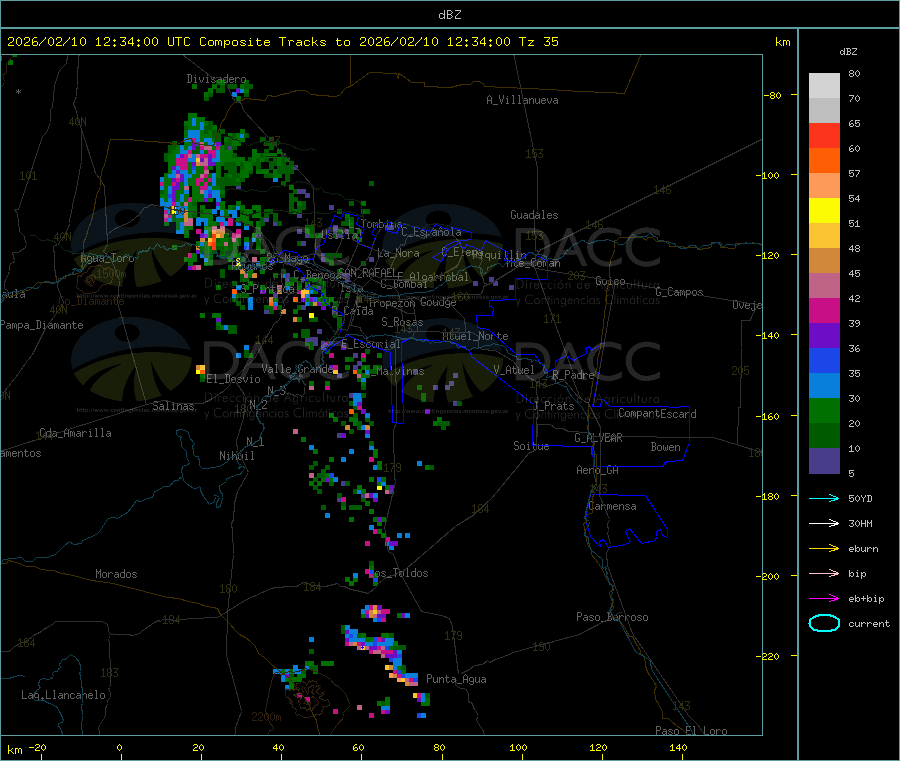Click the 'Agua_Toro' map label

pyautogui.click(x=107, y=258)
